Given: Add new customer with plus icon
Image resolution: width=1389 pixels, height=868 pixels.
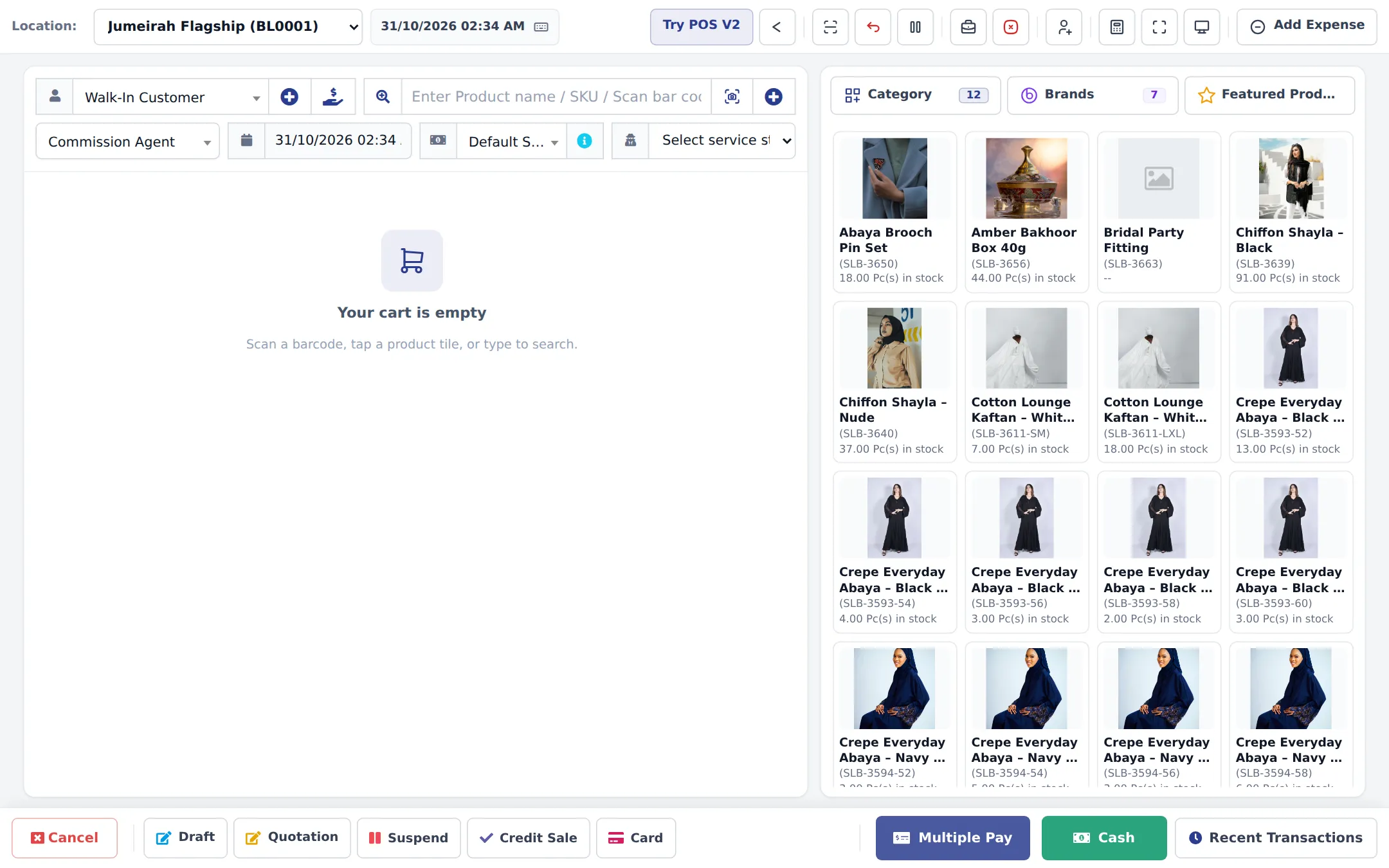Looking at the screenshot, I should [x=289, y=97].
